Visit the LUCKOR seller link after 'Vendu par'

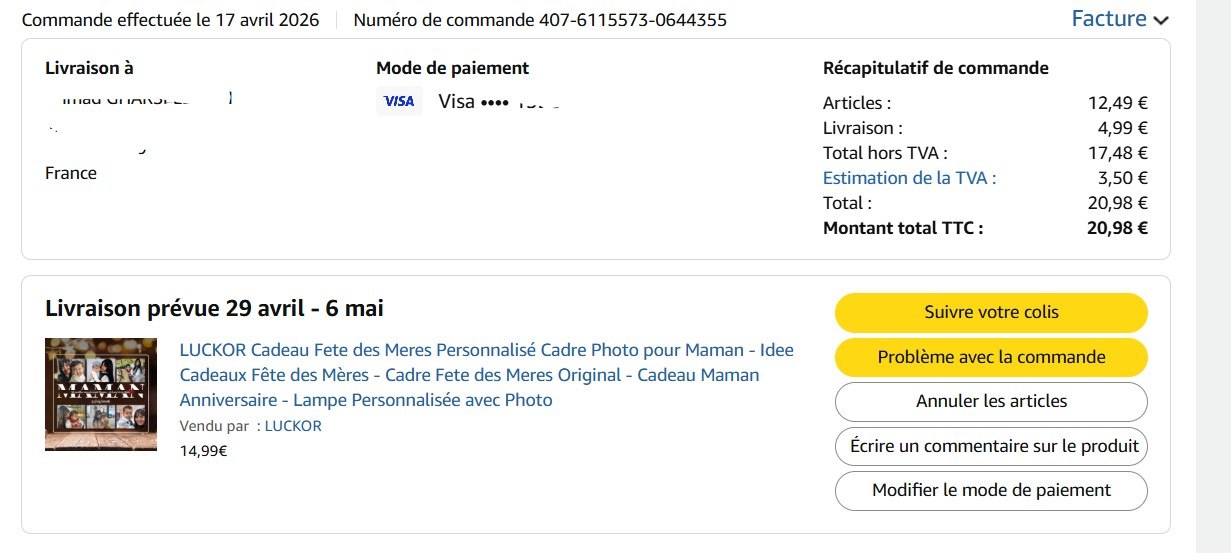(293, 426)
